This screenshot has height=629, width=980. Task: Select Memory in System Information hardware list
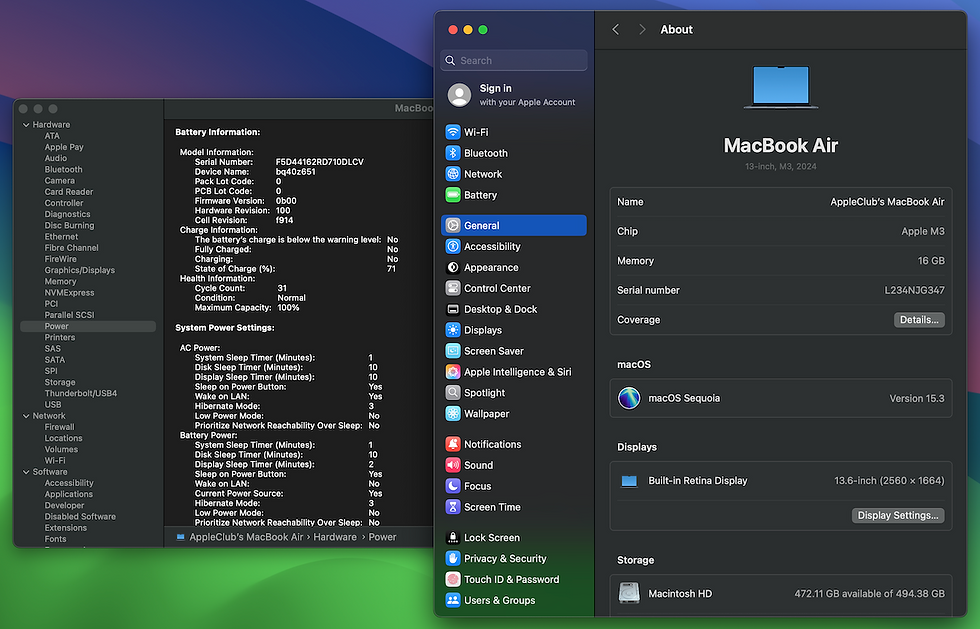coord(60,281)
